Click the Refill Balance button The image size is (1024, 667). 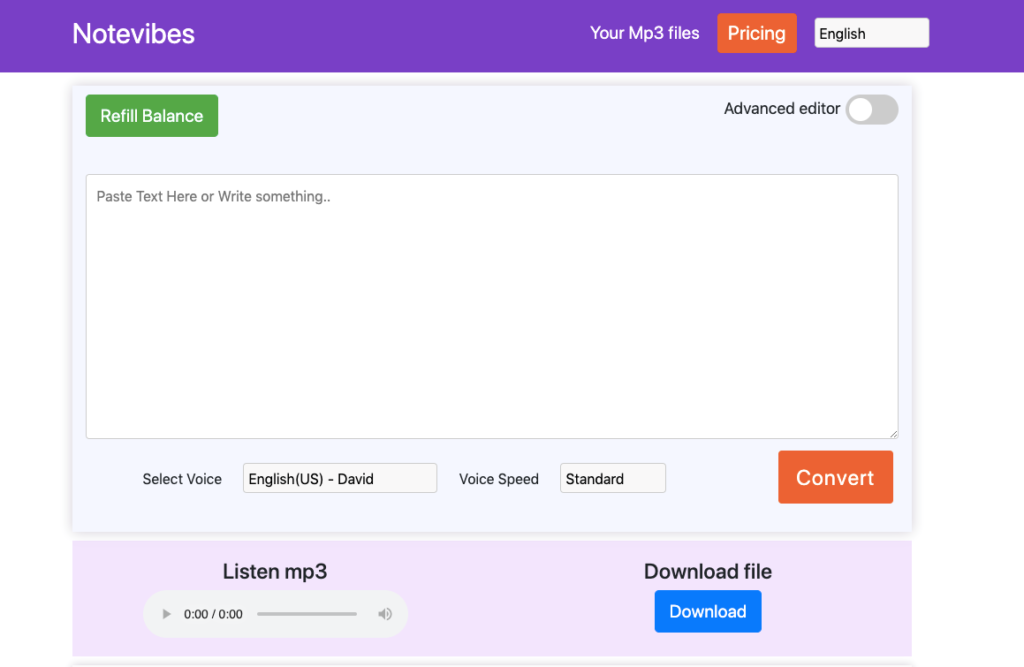pyautogui.click(x=152, y=116)
